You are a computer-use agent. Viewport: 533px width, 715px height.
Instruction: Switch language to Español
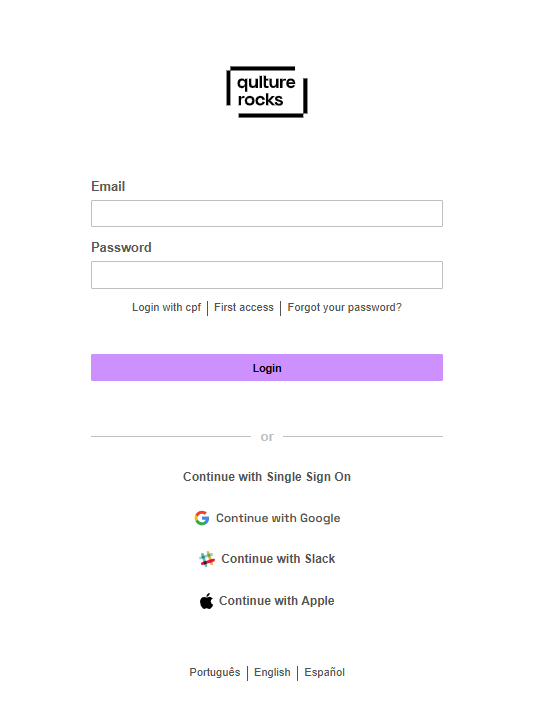[325, 672]
